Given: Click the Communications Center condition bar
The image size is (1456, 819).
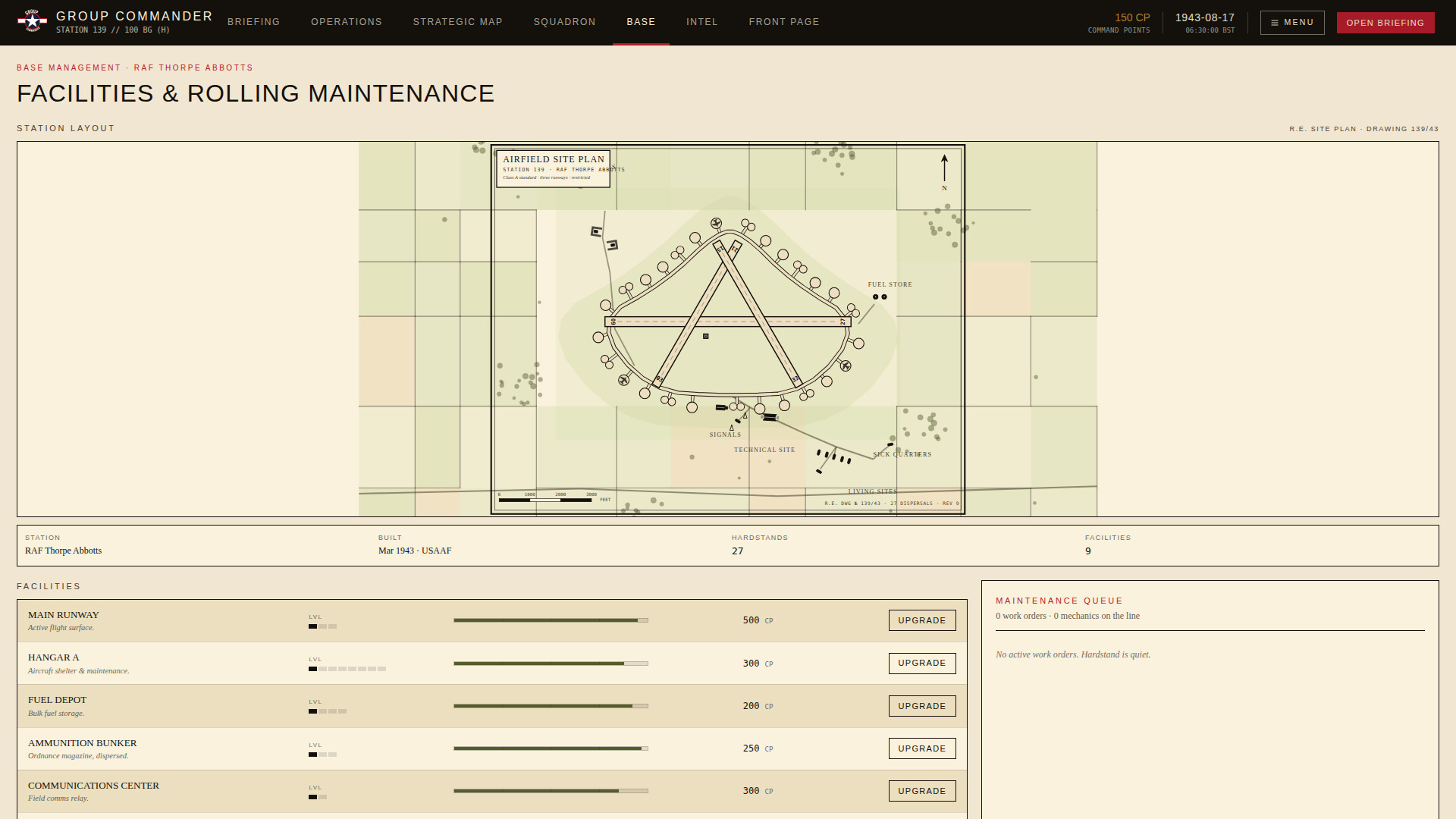Looking at the screenshot, I should [551, 791].
